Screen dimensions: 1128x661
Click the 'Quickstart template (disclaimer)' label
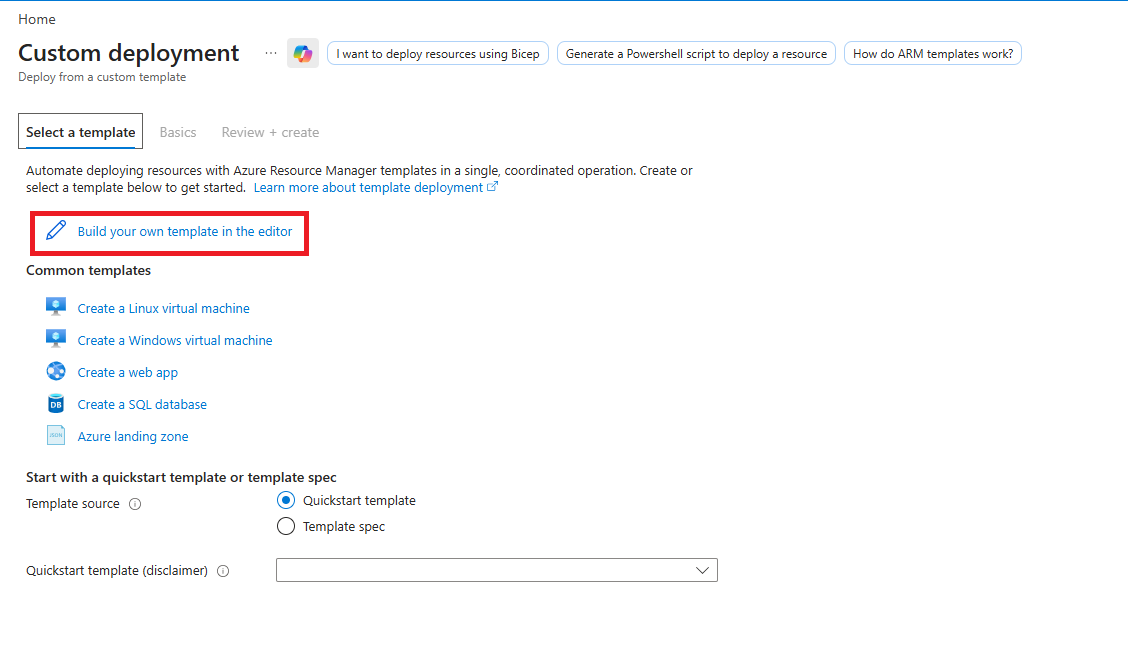(117, 570)
